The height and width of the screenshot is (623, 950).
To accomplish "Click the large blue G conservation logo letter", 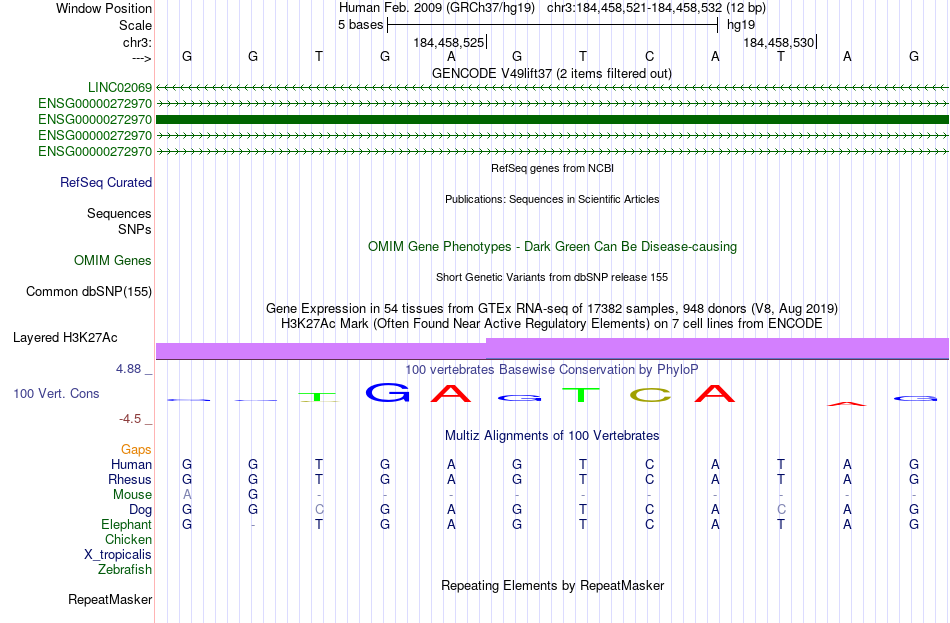I will [x=388, y=393].
